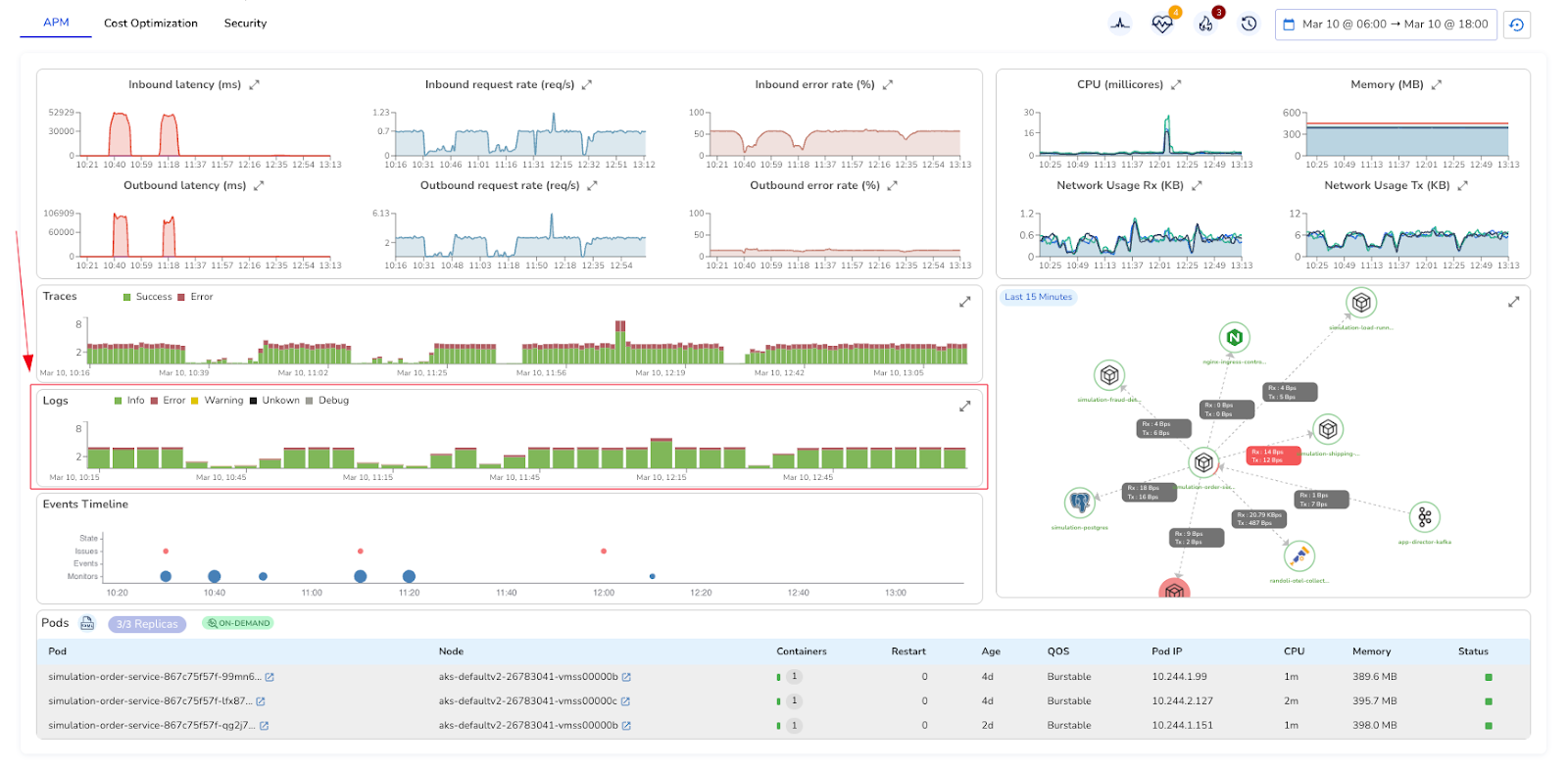The image size is (1568, 770).
Task: Click the pod logs icon beside Pods
Action: (87, 623)
